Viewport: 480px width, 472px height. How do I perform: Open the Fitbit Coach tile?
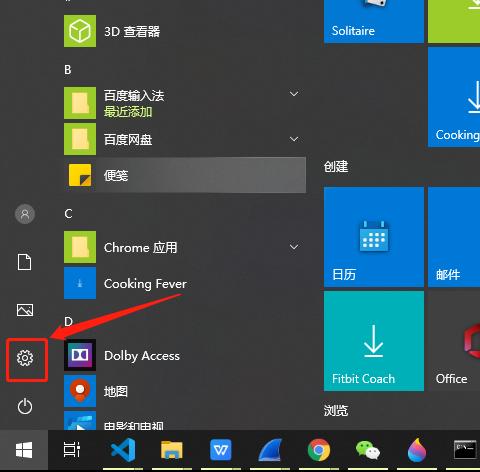coord(374,341)
